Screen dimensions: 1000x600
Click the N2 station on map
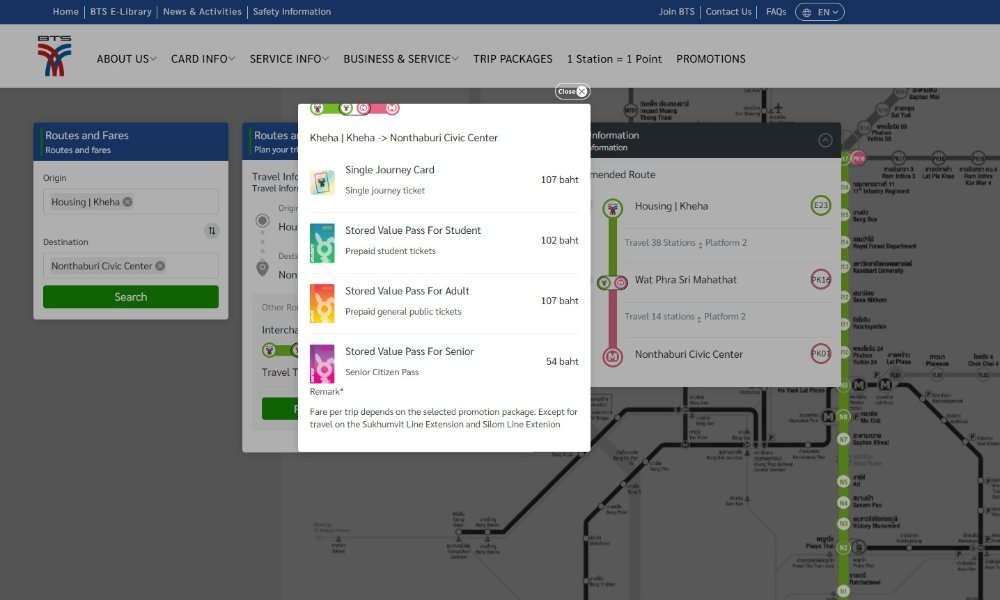[843, 548]
